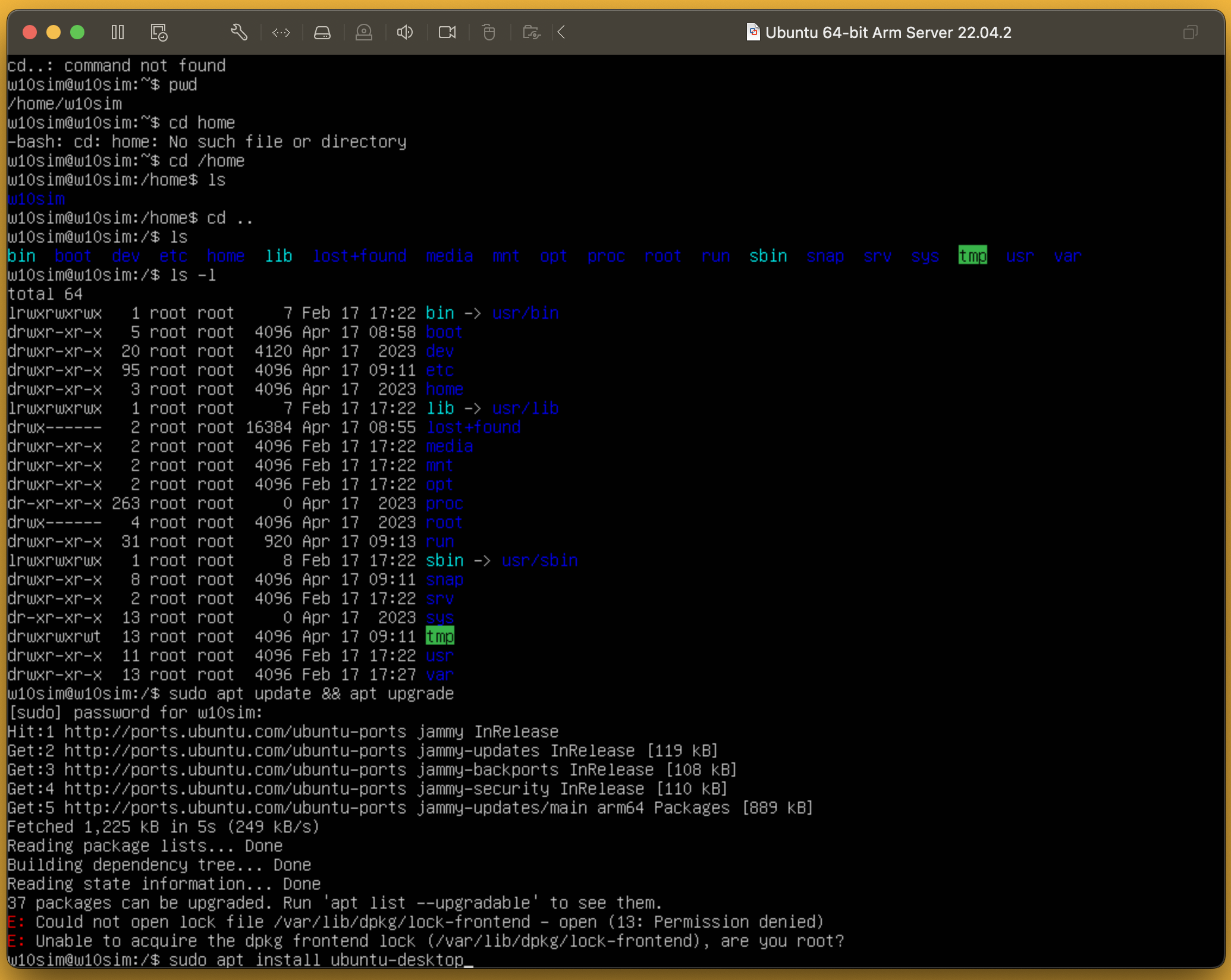
Task: Click the network adapter arrows icon
Action: click(281, 32)
